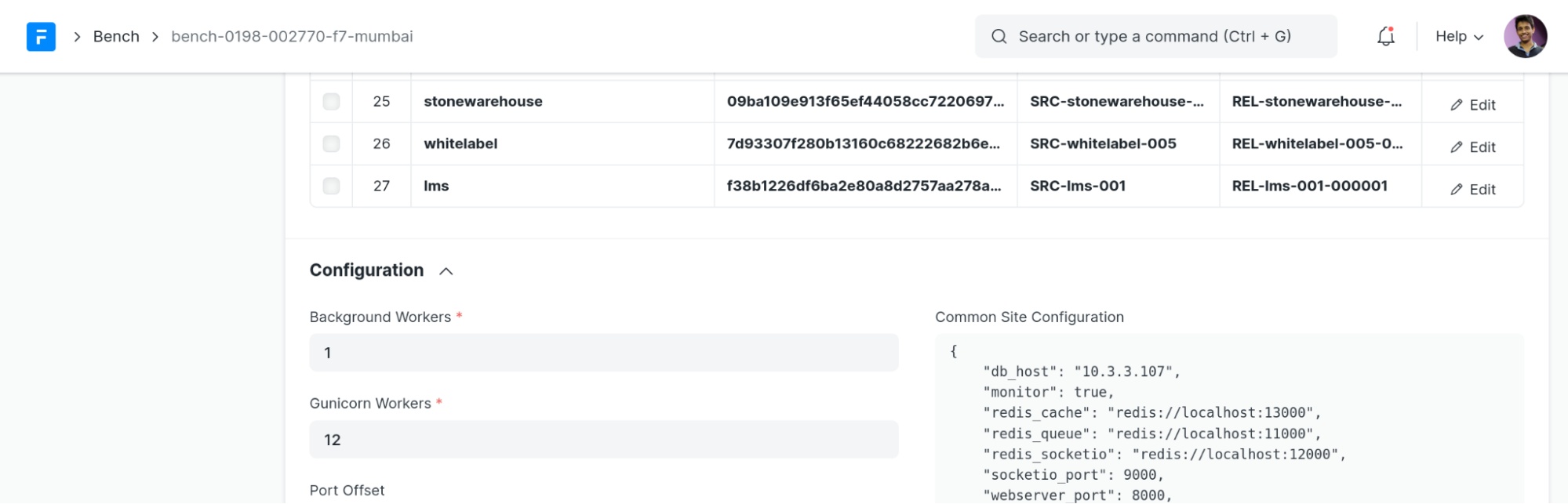Click bench-0198-002770-f7-mumbai breadcrumb
This screenshot has width=1568, height=504.
(x=292, y=37)
